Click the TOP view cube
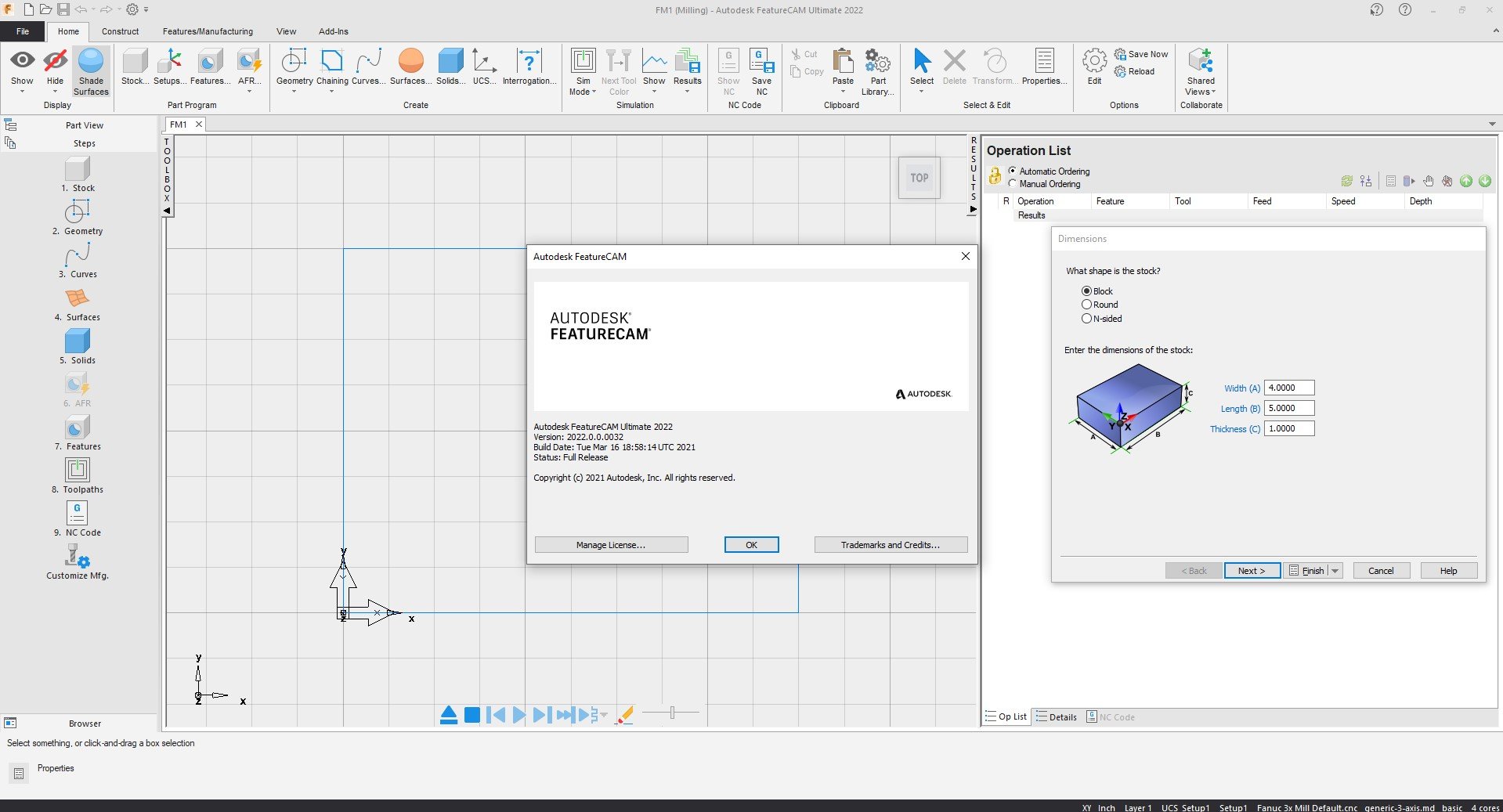The width and height of the screenshot is (1503, 812). (919, 178)
